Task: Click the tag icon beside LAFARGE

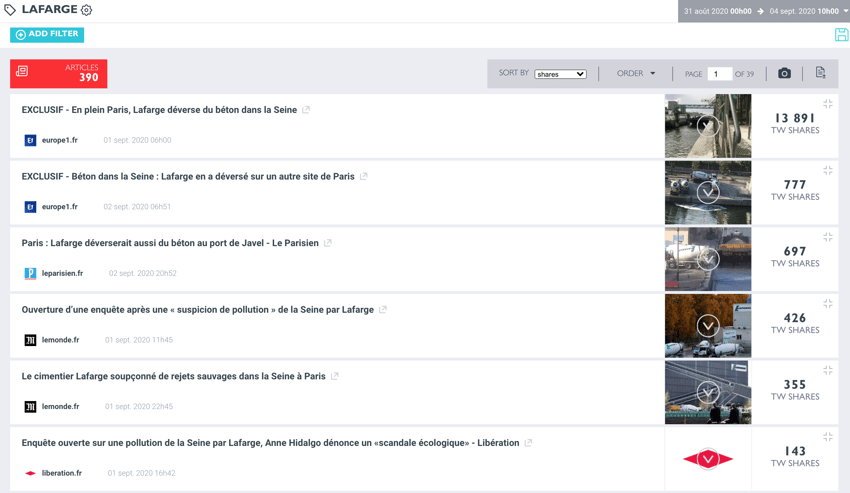Action: pyautogui.click(x=10, y=10)
